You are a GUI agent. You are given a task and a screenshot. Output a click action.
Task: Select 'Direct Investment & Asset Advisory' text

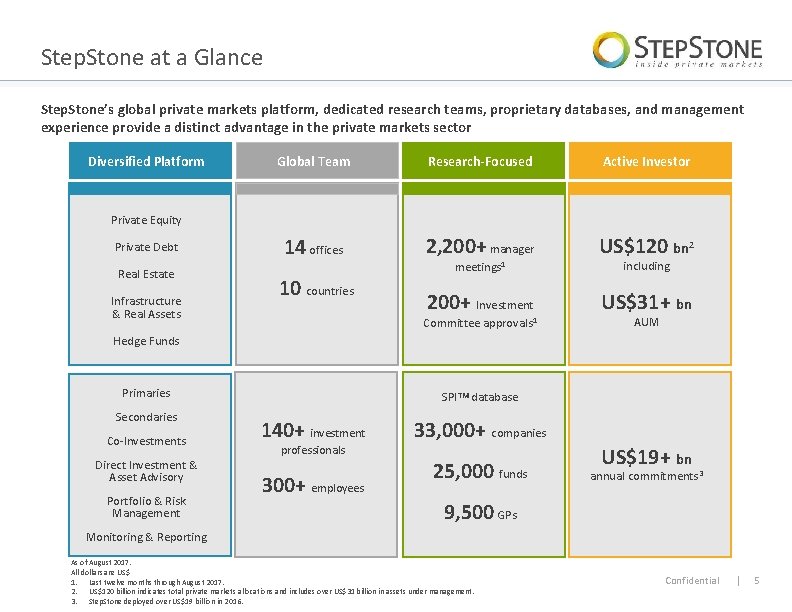tap(146, 471)
